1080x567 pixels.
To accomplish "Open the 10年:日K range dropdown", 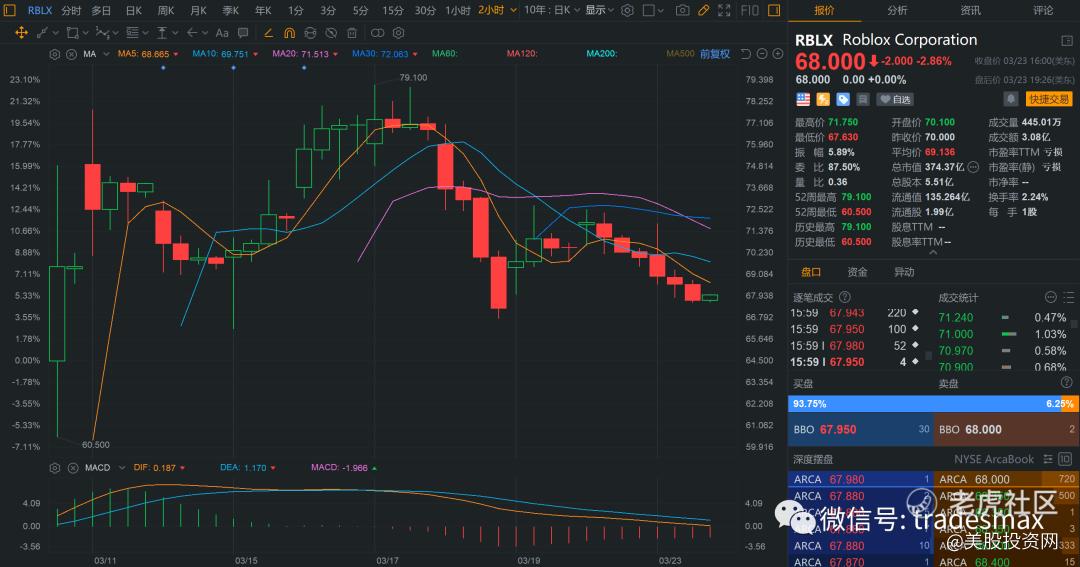I will pyautogui.click(x=552, y=10).
